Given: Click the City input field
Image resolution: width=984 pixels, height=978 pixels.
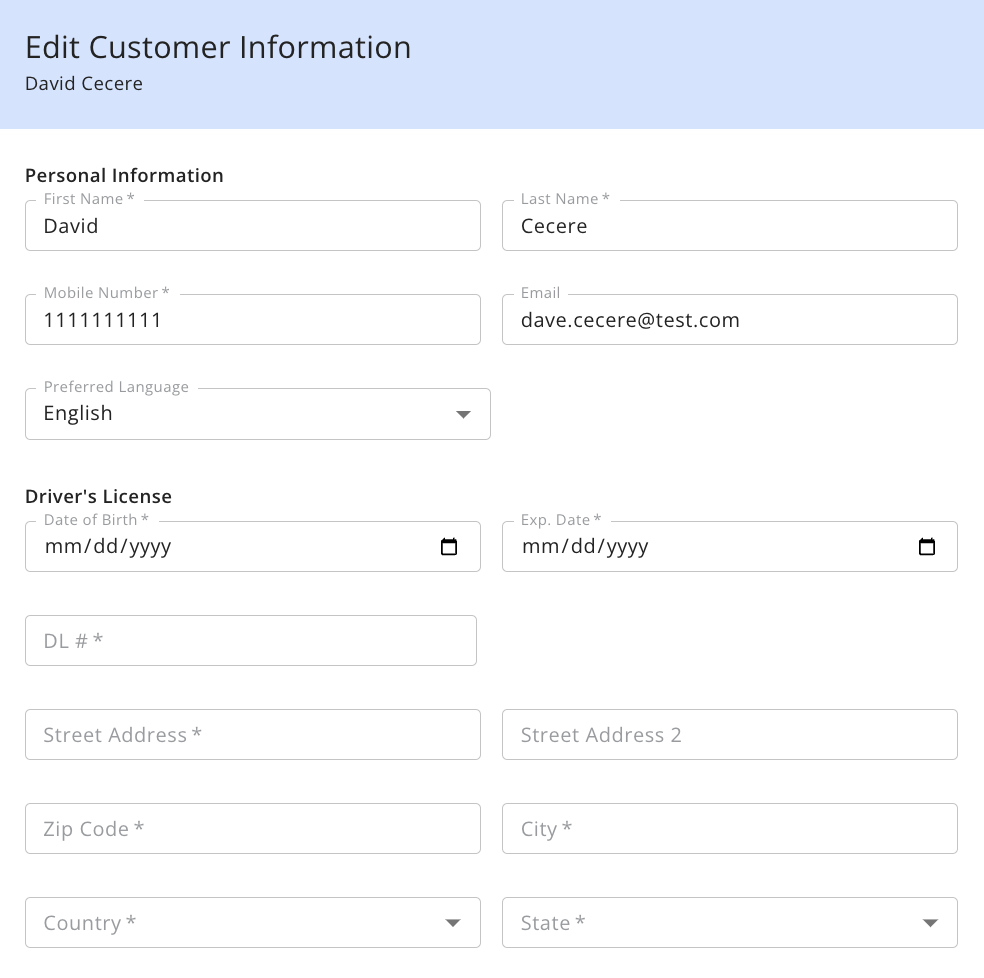Looking at the screenshot, I should [x=730, y=829].
